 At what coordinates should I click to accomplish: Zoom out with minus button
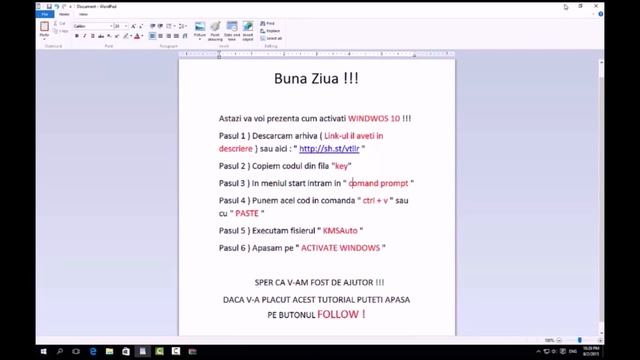click(559, 340)
